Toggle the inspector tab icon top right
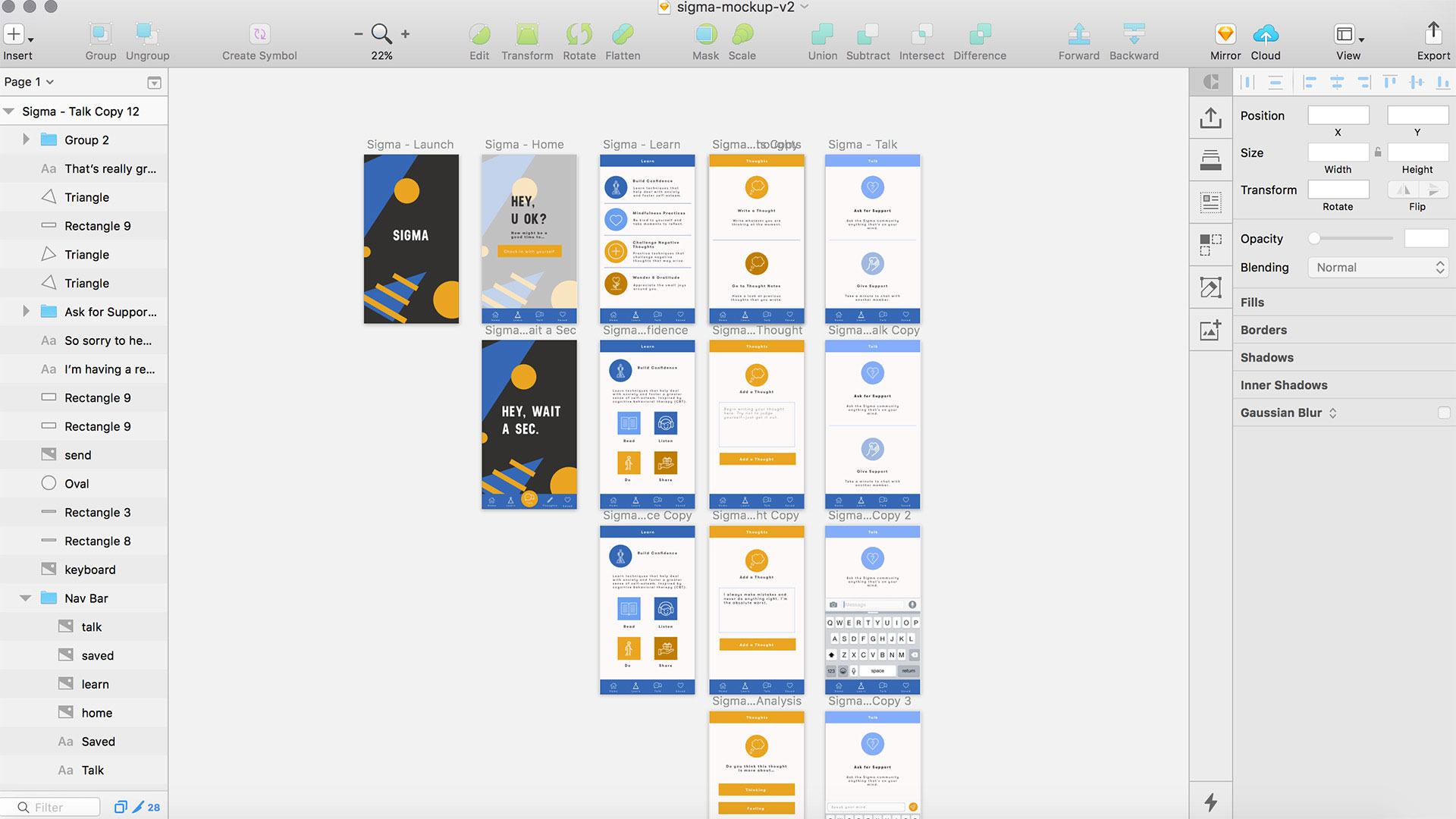The height and width of the screenshot is (819, 1456). [x=1211, y=82]
